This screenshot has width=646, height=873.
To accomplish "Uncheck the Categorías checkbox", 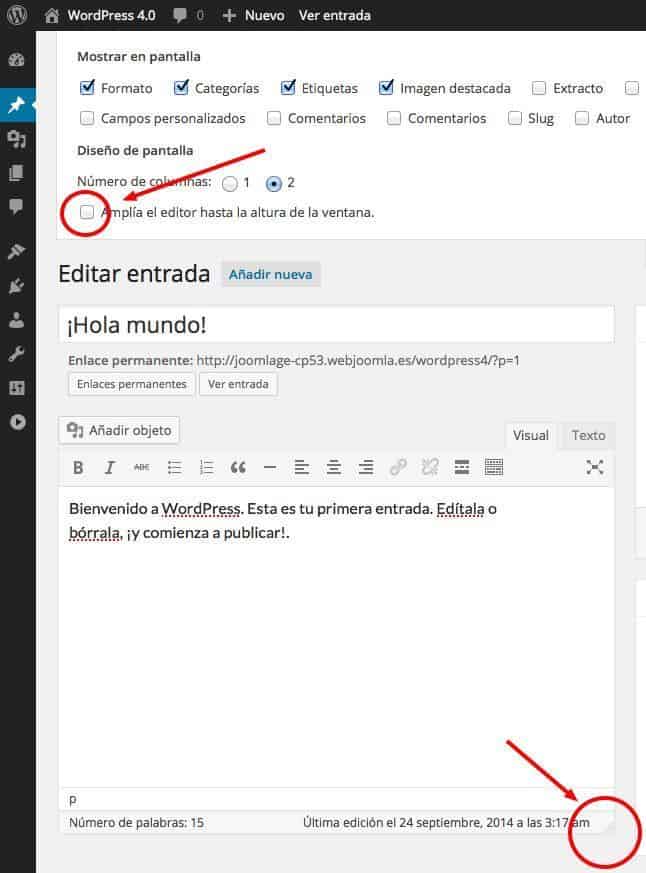I will [181, 87].
